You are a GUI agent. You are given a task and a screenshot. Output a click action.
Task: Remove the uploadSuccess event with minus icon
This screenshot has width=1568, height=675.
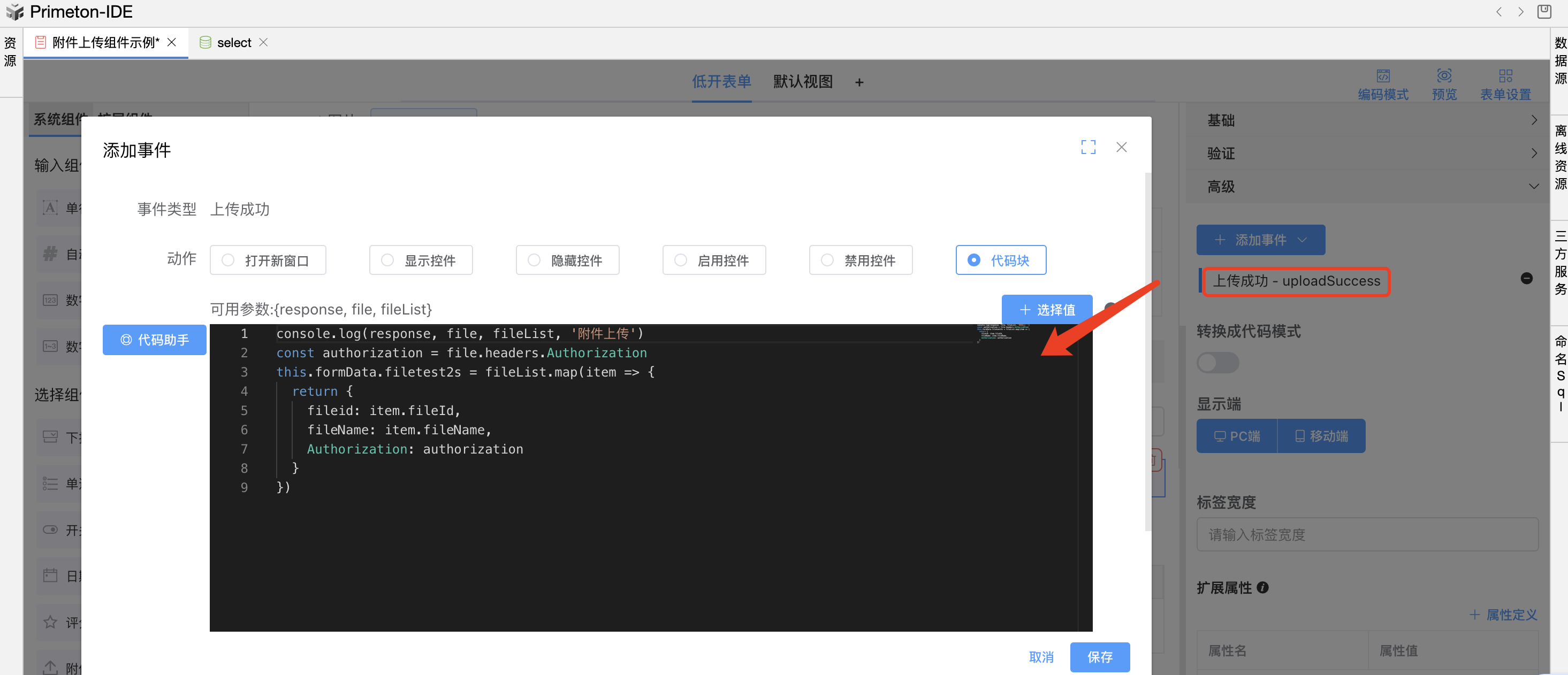[x=1526, y=279]
